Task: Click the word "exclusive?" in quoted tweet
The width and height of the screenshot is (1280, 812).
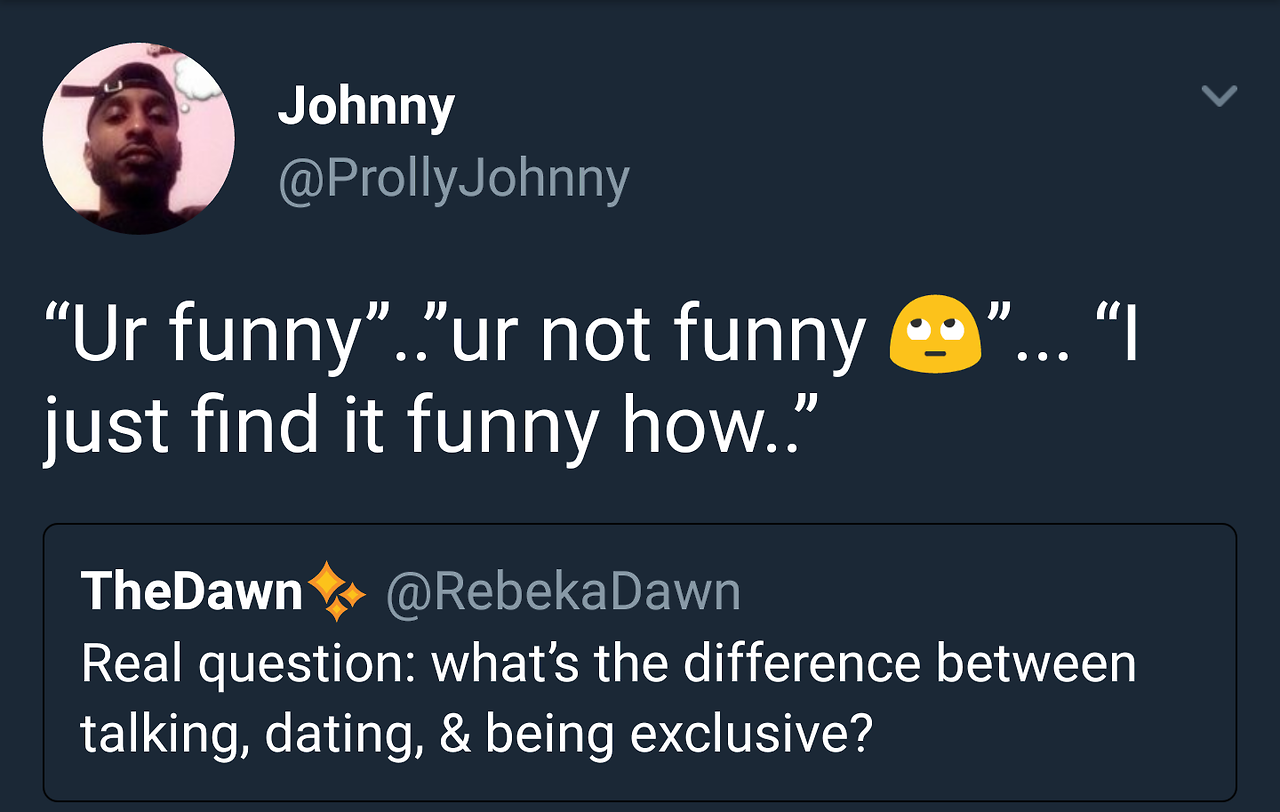Action: coord(751,735)
